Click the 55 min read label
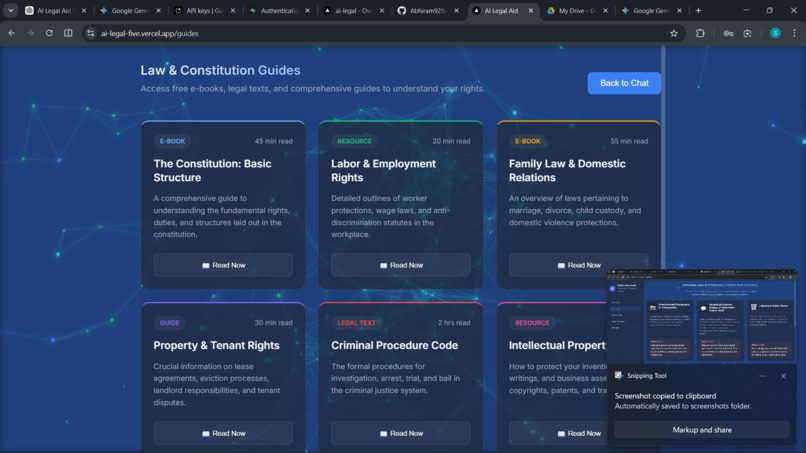 click(629, 141)
